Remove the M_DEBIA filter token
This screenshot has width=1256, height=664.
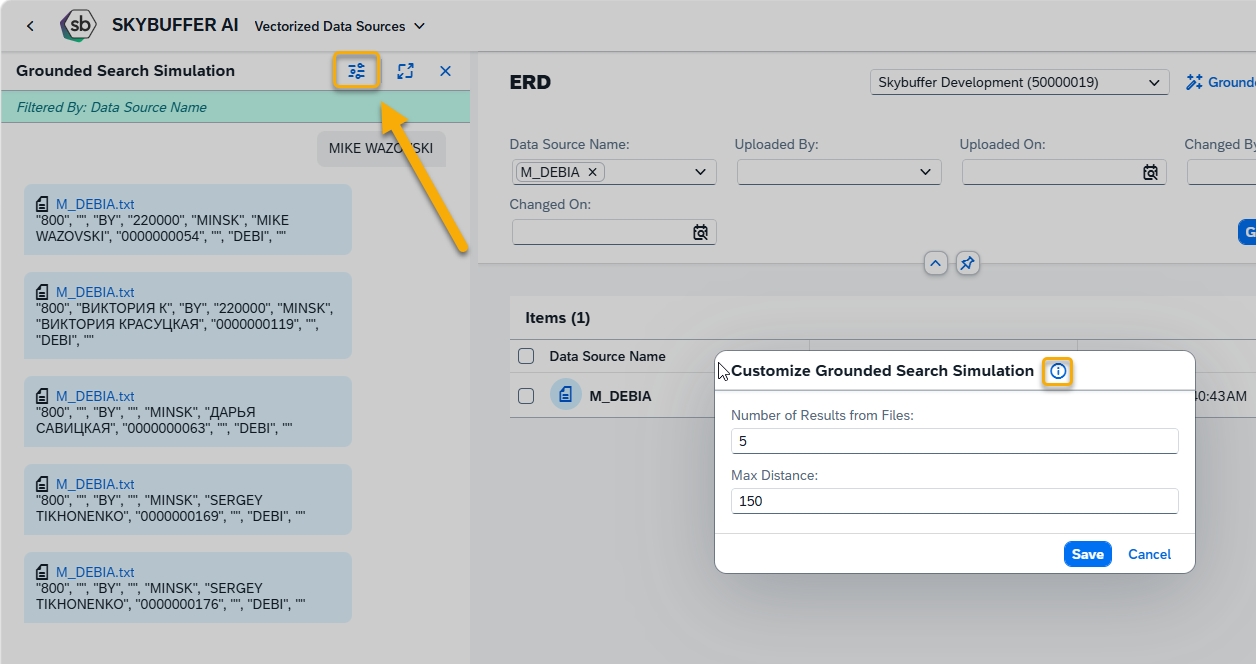point(592,172)
